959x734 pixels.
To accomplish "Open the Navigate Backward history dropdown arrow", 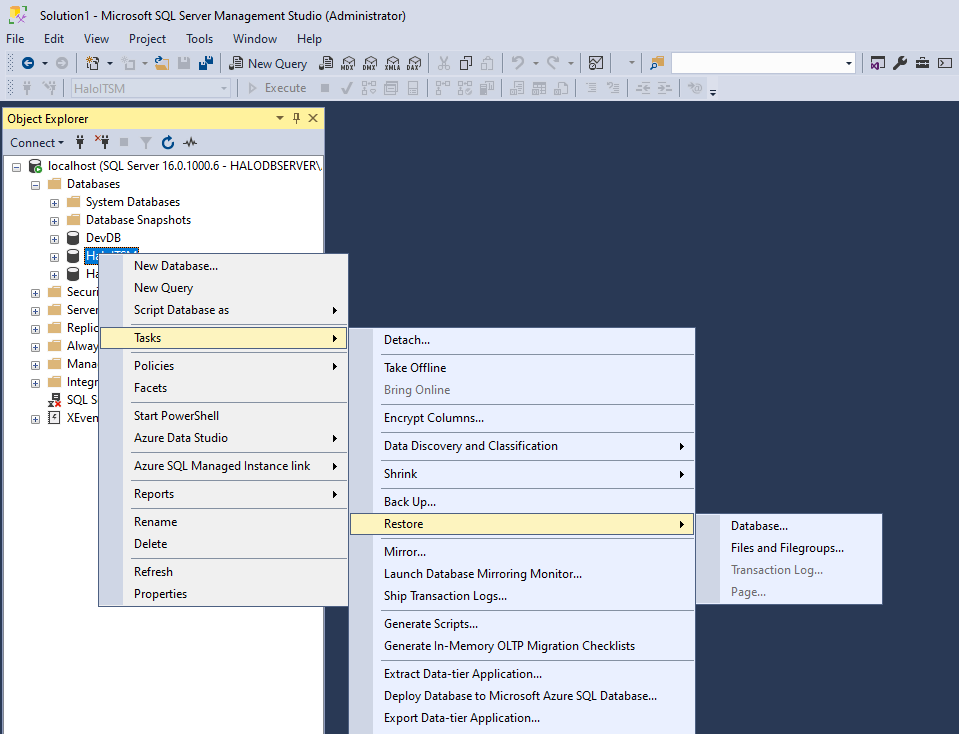I will click(45, 63).
